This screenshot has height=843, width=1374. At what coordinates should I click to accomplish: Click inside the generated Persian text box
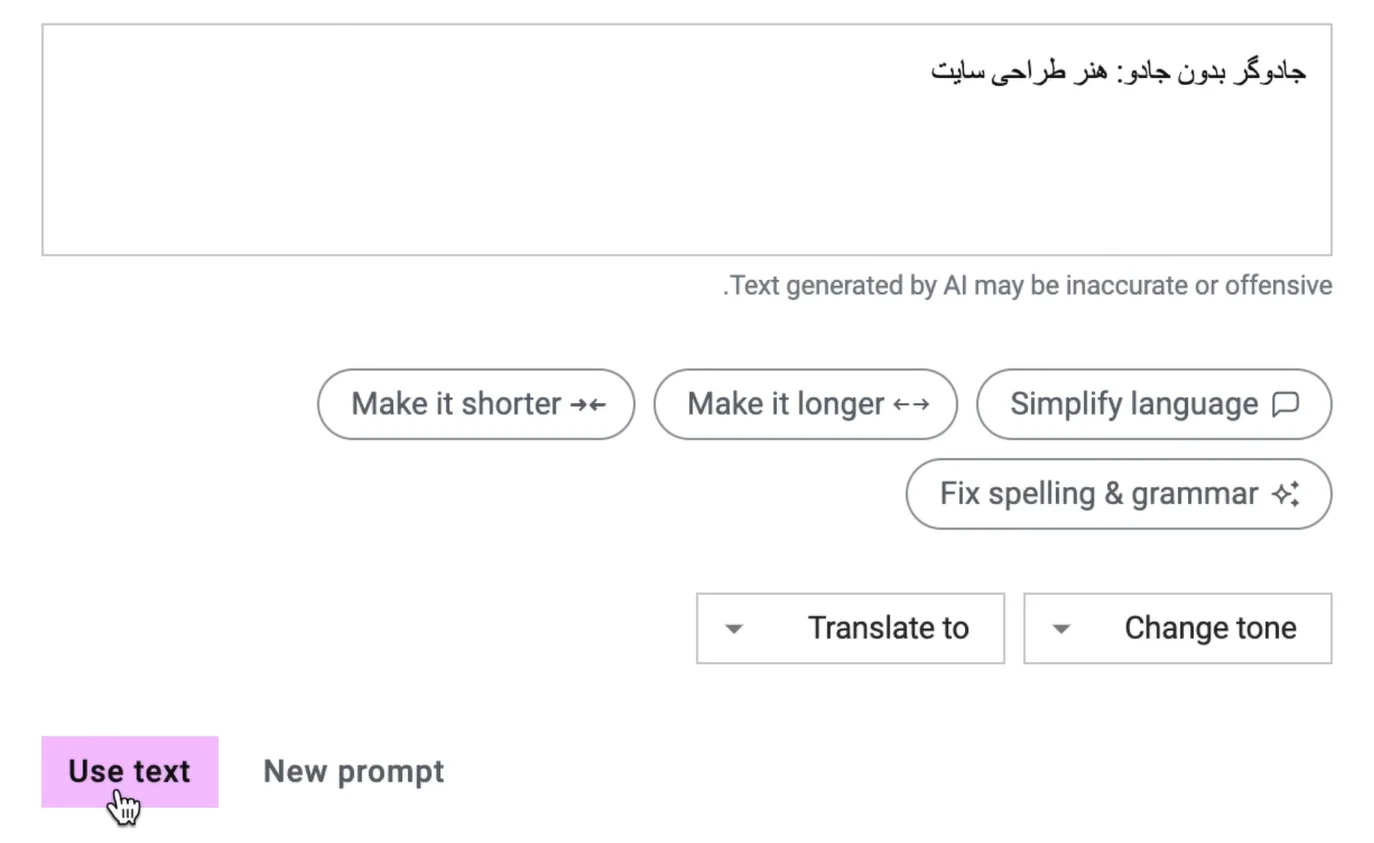pyautogui.click(x=687, y=140)
